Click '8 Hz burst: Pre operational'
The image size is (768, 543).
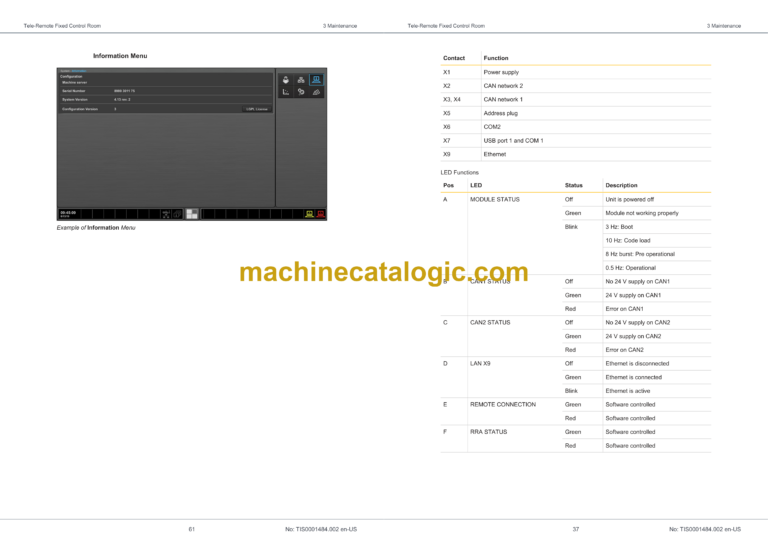[640, 254]
